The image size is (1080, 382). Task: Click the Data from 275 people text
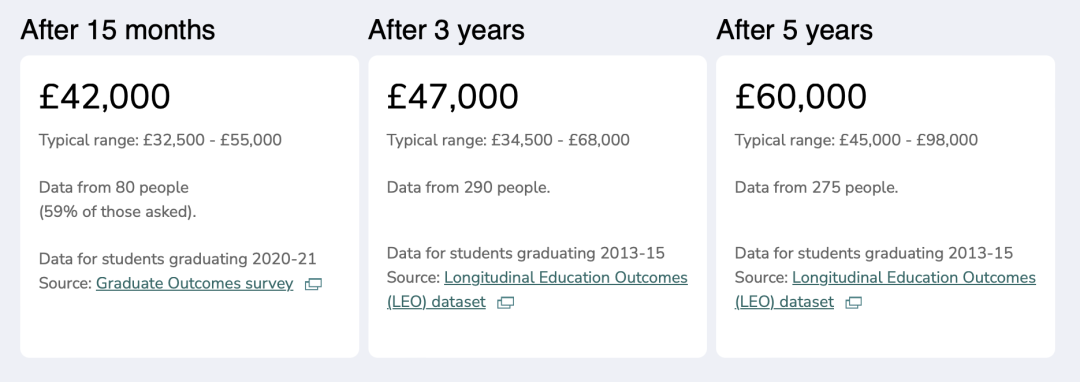[x=816, y=188]
